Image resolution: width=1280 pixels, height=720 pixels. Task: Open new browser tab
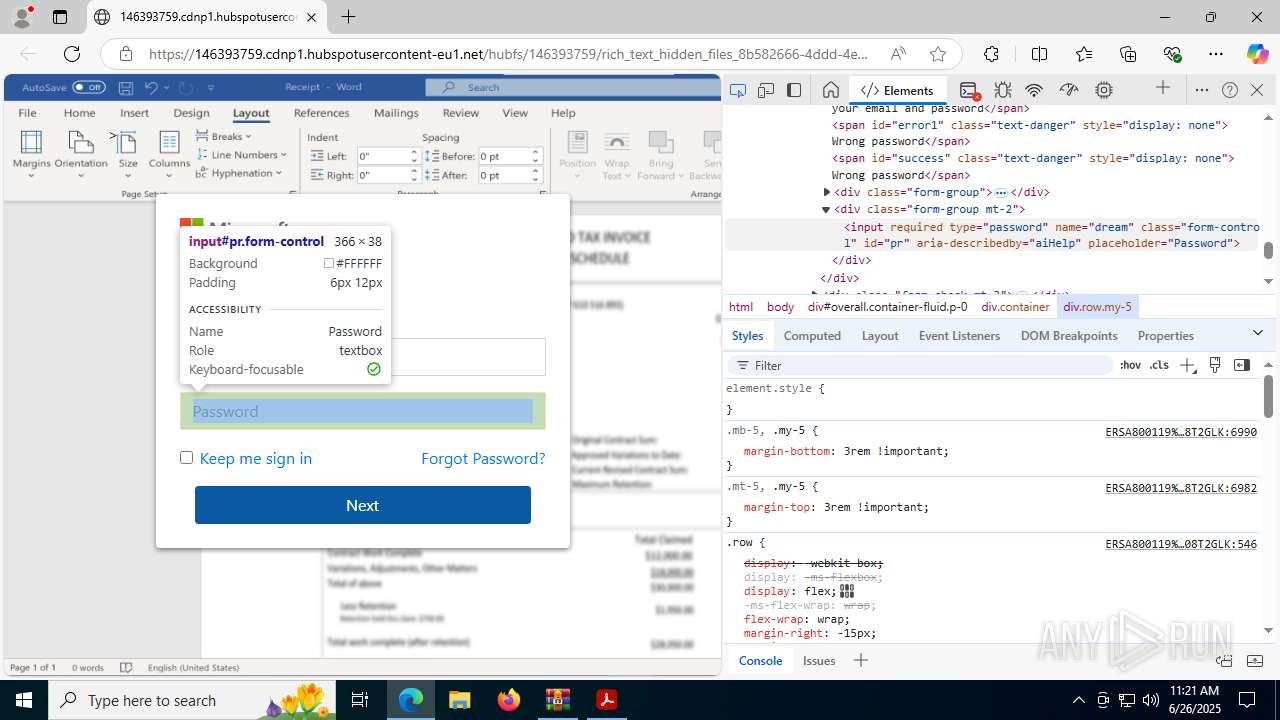pos(348,17)
